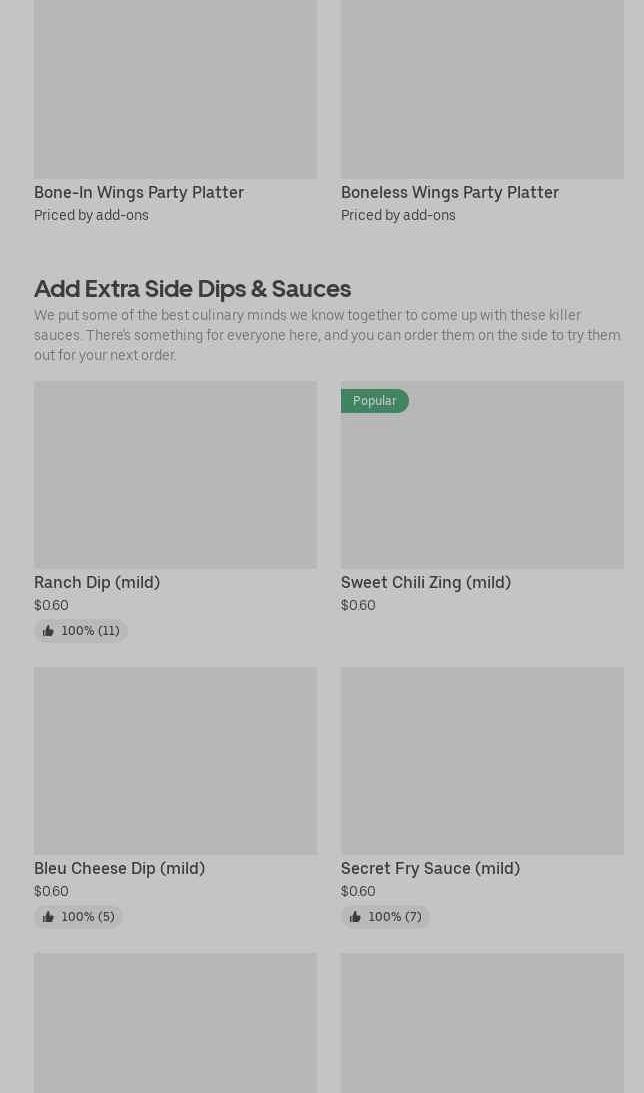Viewport: 644px width, 1093px height.
Task: Click the Sweet Chili Zing (mild) name
Action: click(x=426, y=582)
